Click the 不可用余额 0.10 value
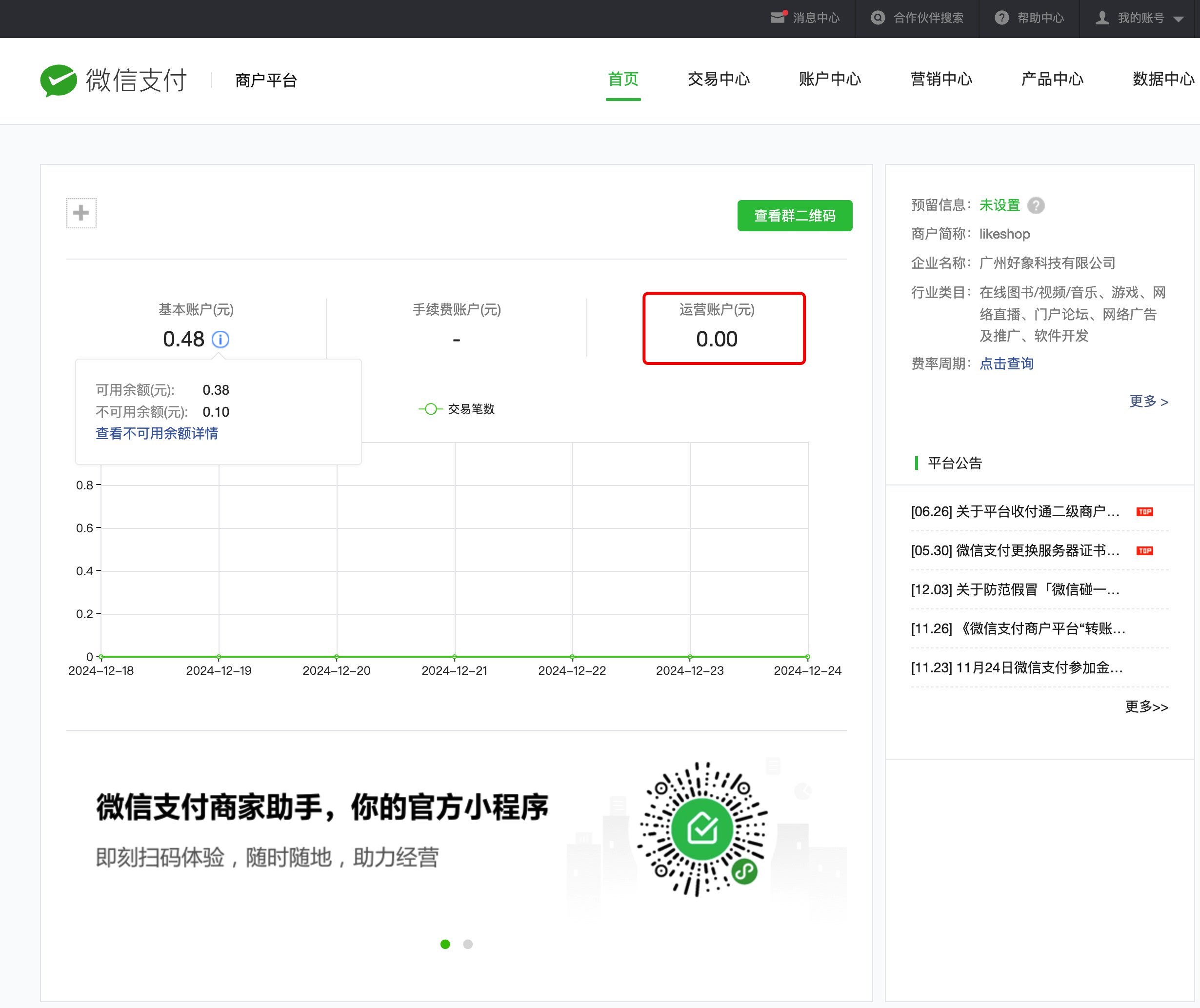1200x1008 pixels. (x=216, y=412)
